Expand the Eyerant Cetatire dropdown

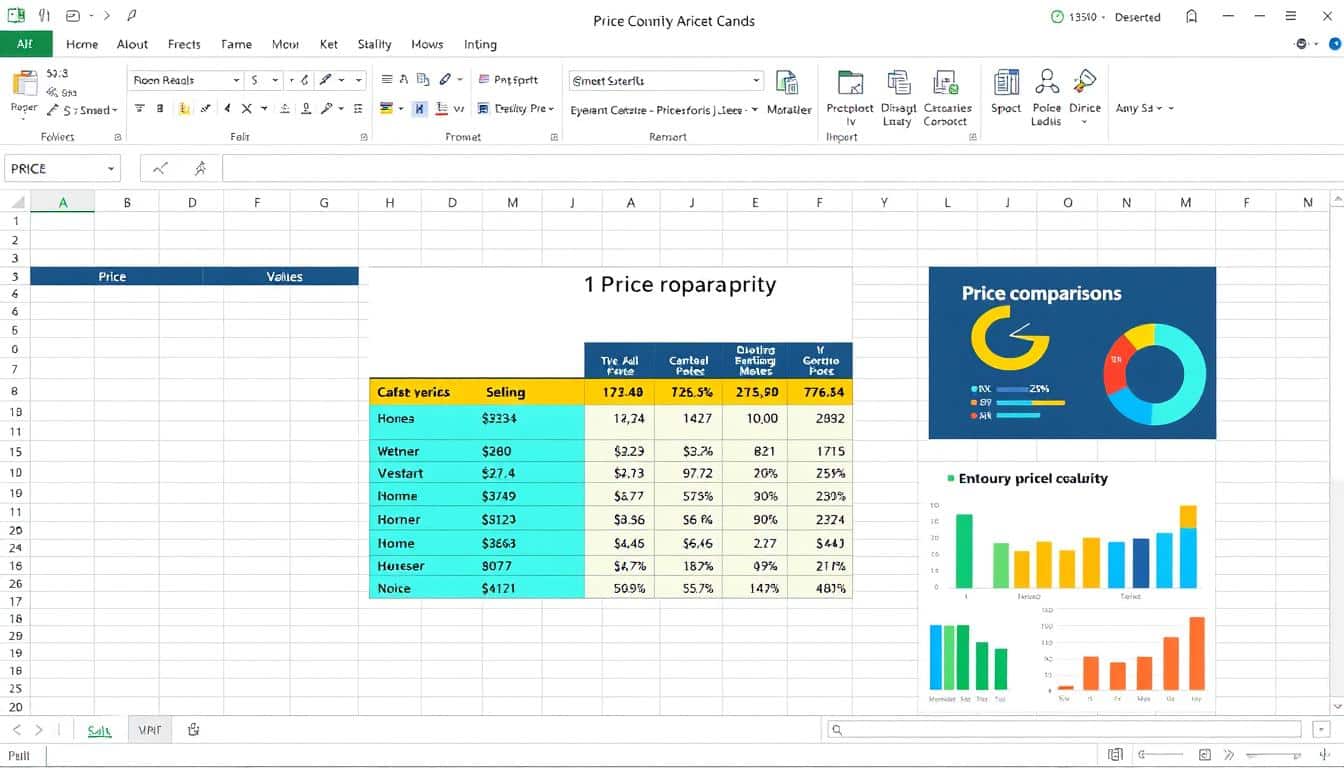coord(754,110)
